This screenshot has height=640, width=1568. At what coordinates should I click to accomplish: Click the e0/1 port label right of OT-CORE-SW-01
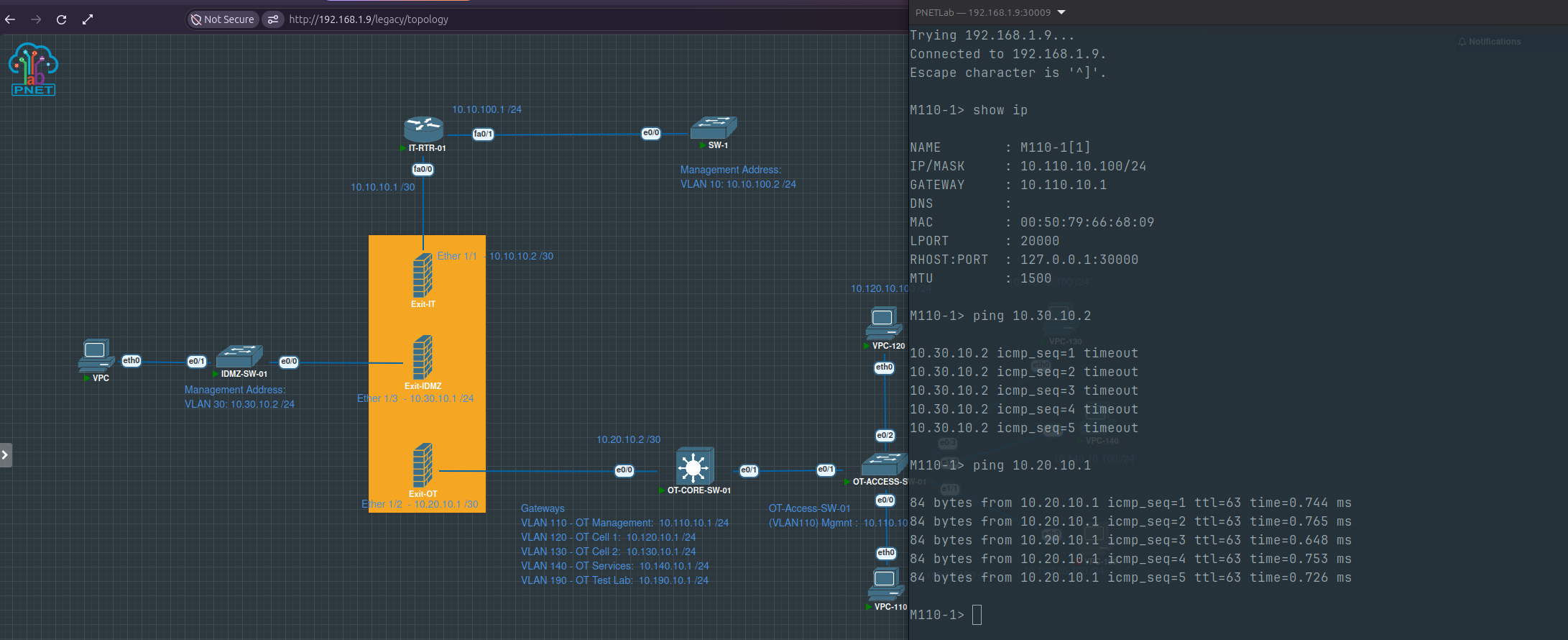point(749,470)
